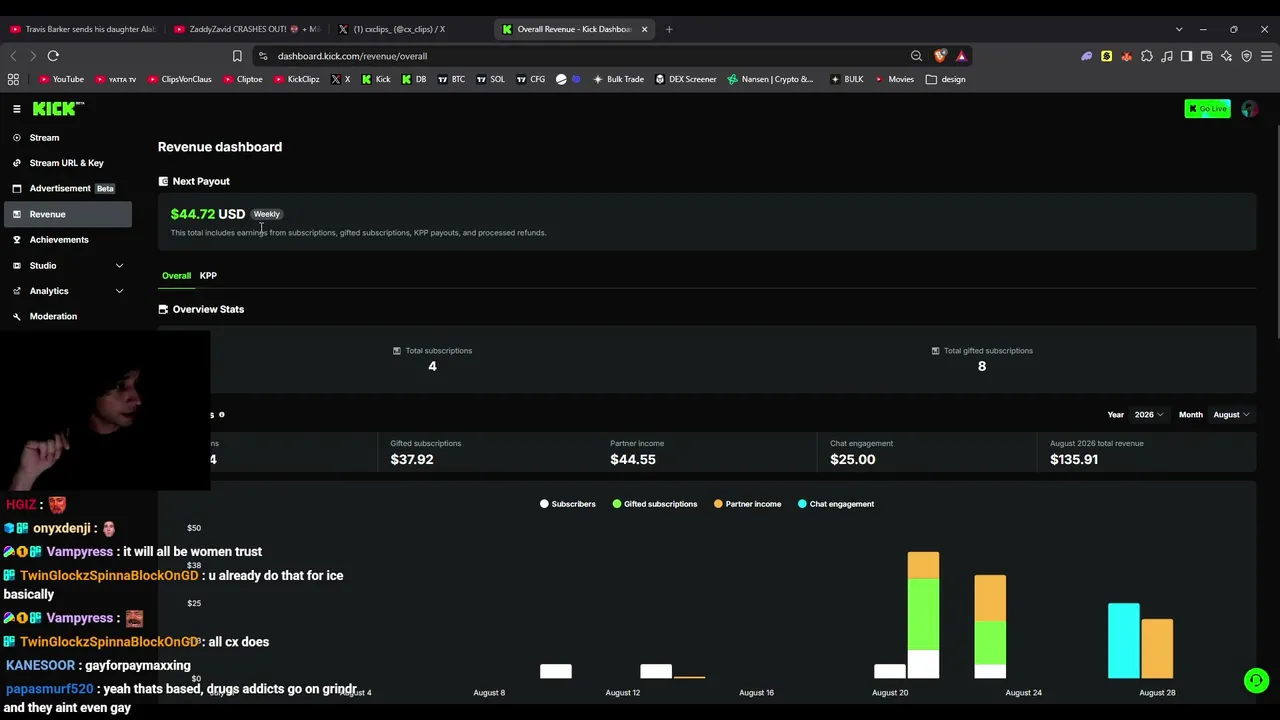Click the red fox extension icon
The width and height of the screenshot is (1280, 720).
point(1127,56)
